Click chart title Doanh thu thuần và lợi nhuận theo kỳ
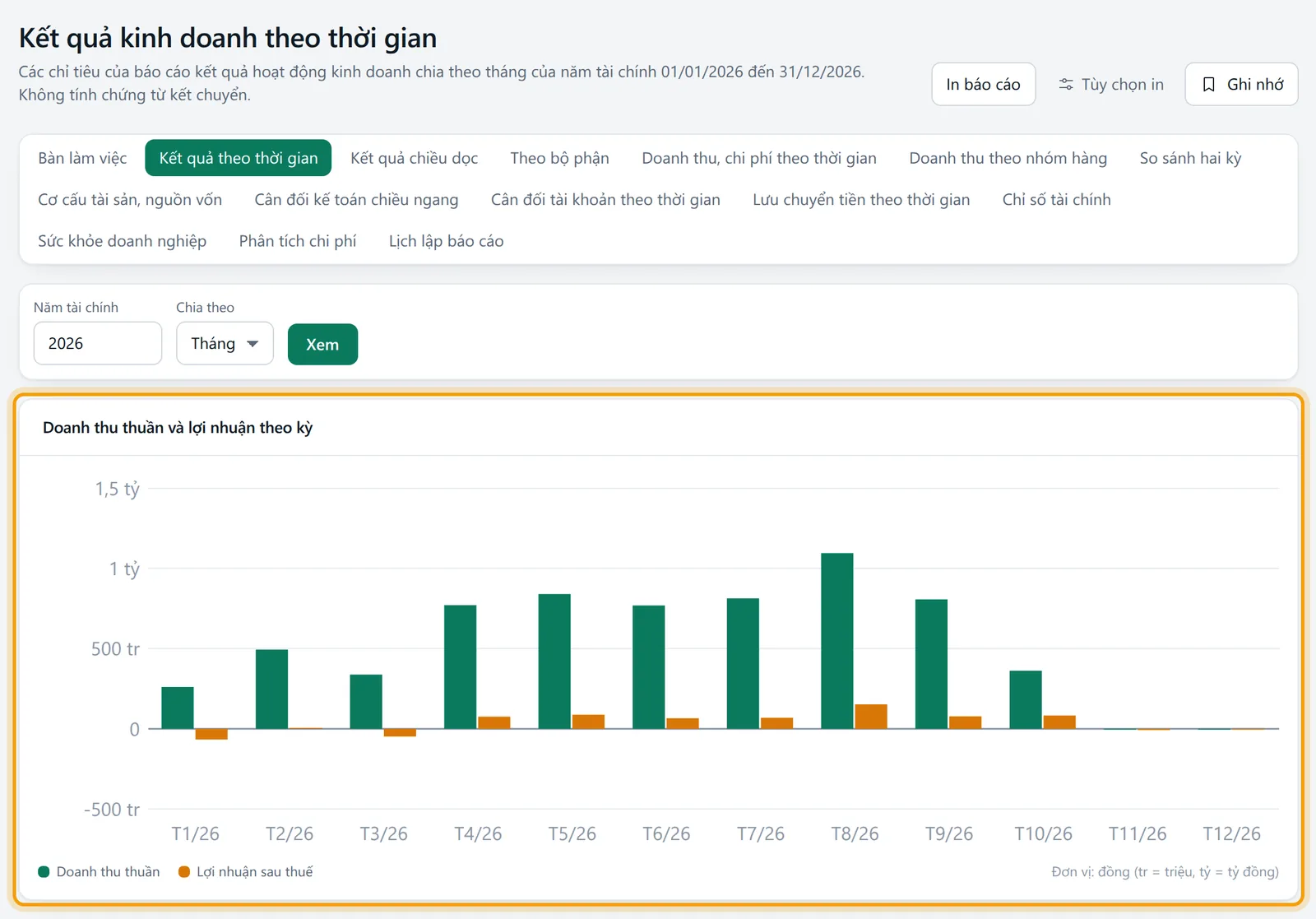1316x919 pixels. (178, 428)
